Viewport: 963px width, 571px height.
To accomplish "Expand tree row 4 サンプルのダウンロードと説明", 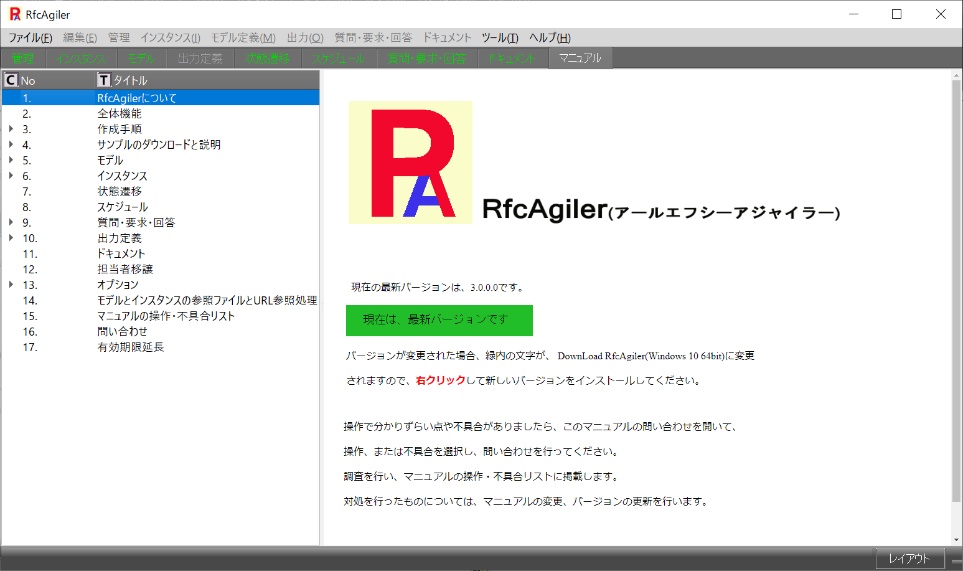I will 10,144.
